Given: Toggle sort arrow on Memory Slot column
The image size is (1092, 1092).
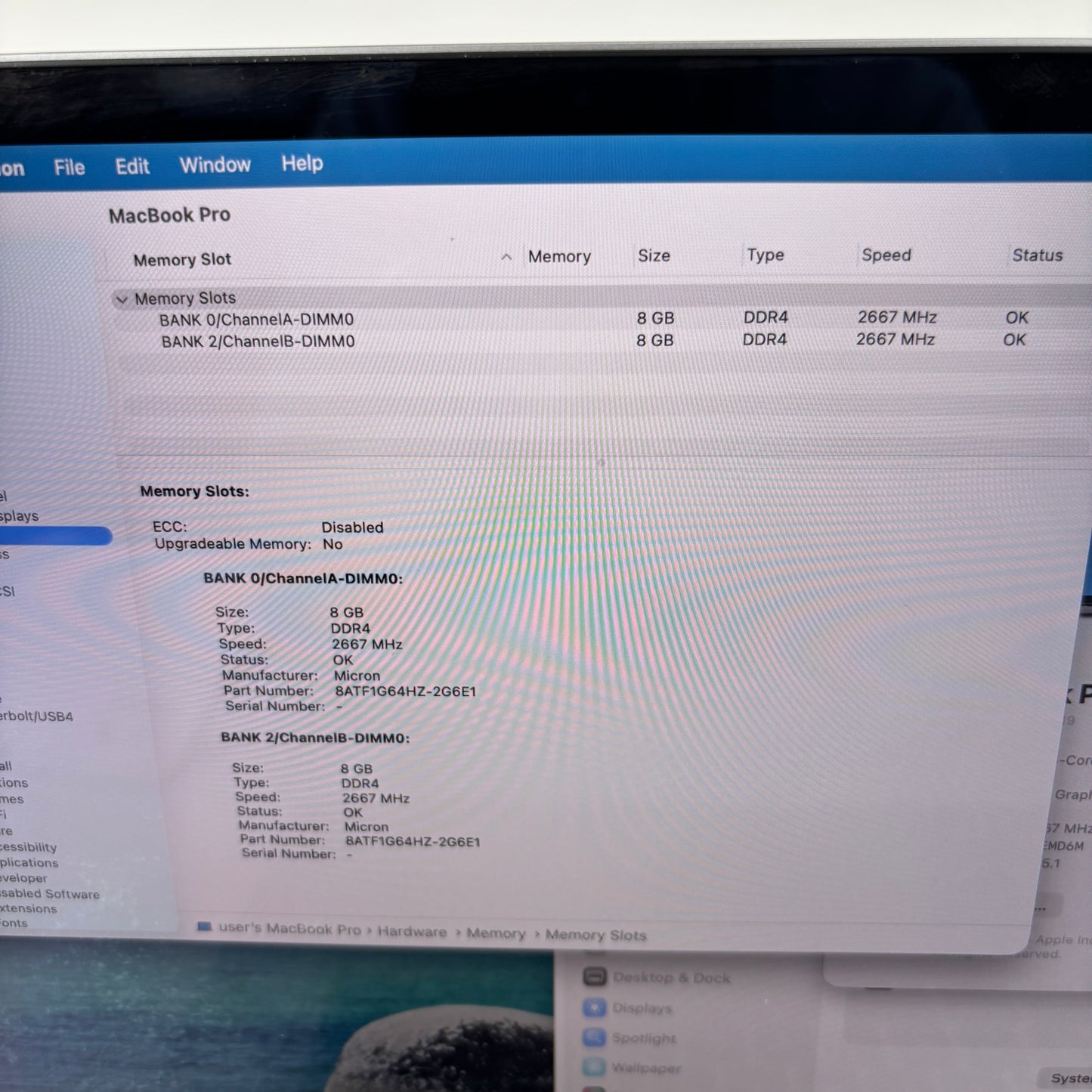Looking at the screenshot, I should tap(506, 257).
